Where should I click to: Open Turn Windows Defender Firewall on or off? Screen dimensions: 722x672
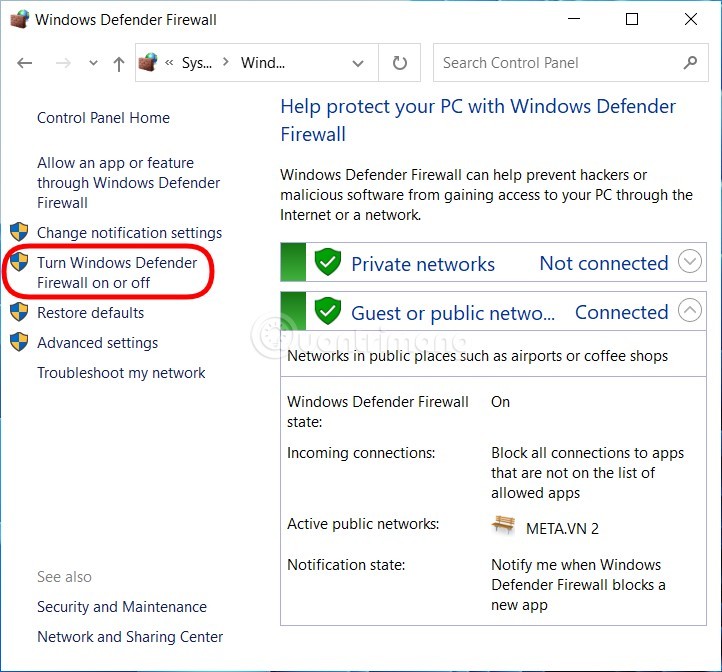coord(117,273)
